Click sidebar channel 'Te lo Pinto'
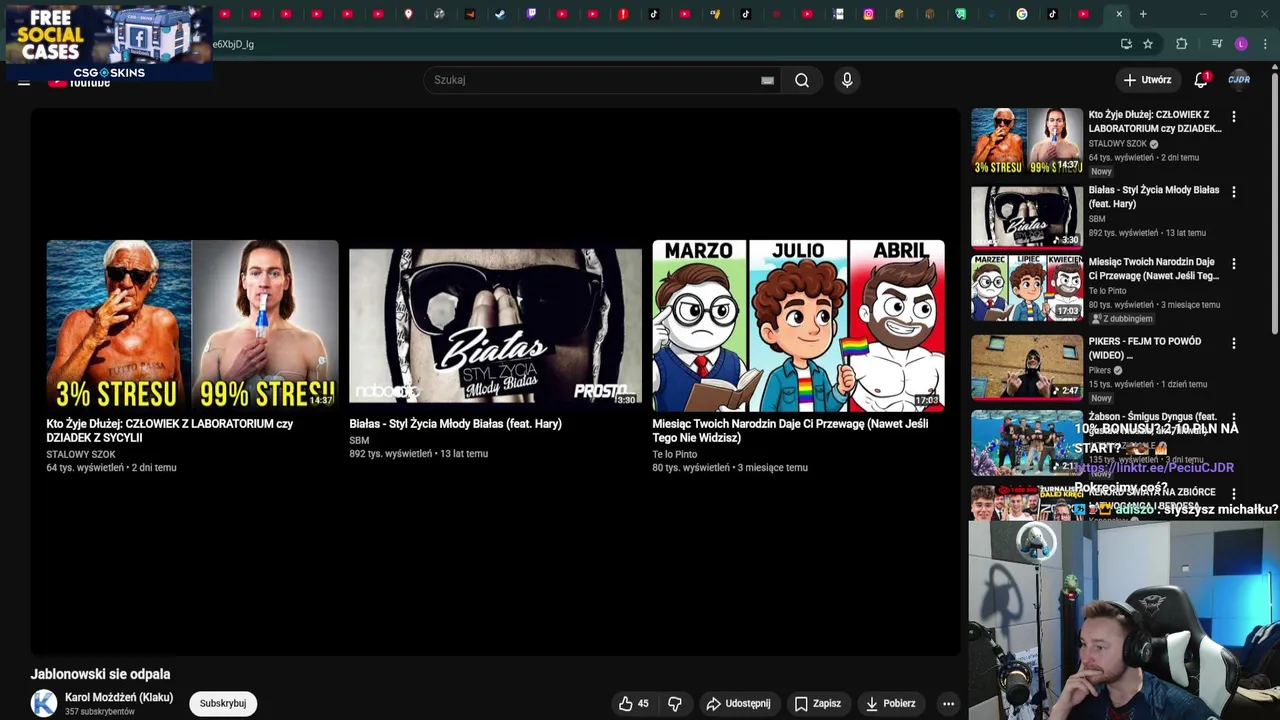1280x720 pixels. pyautogui.click(x=1107, y=290)
